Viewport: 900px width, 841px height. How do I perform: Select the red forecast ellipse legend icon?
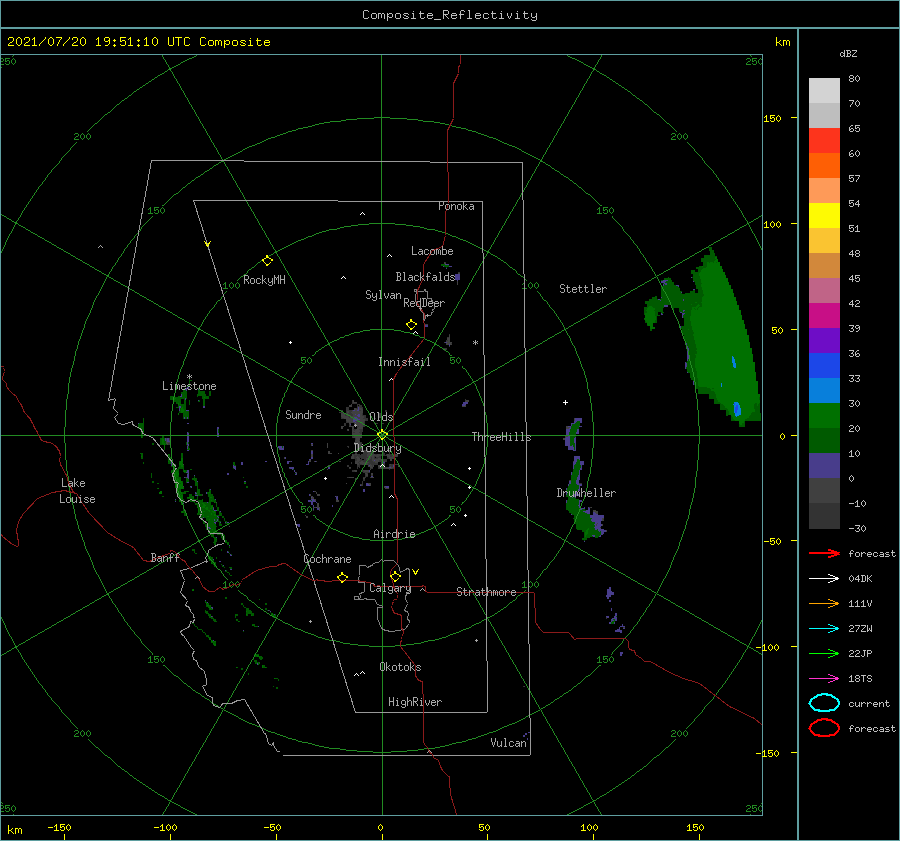(824, 728)
